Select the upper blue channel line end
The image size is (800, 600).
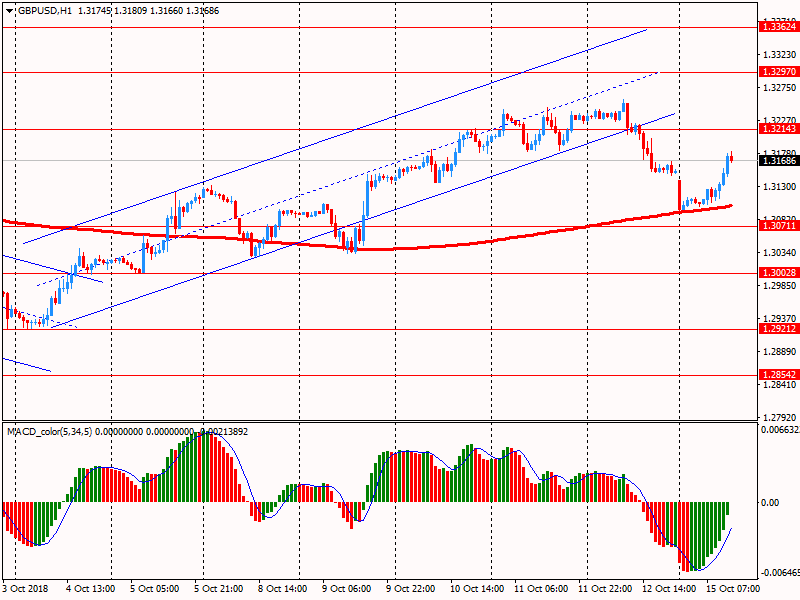click(x=645, y=30)
